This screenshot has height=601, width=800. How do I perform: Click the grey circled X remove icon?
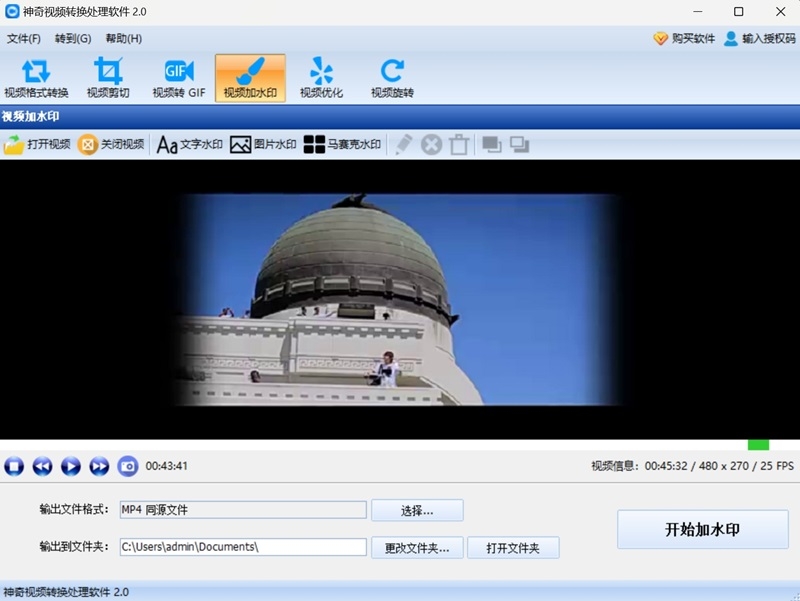431,145
